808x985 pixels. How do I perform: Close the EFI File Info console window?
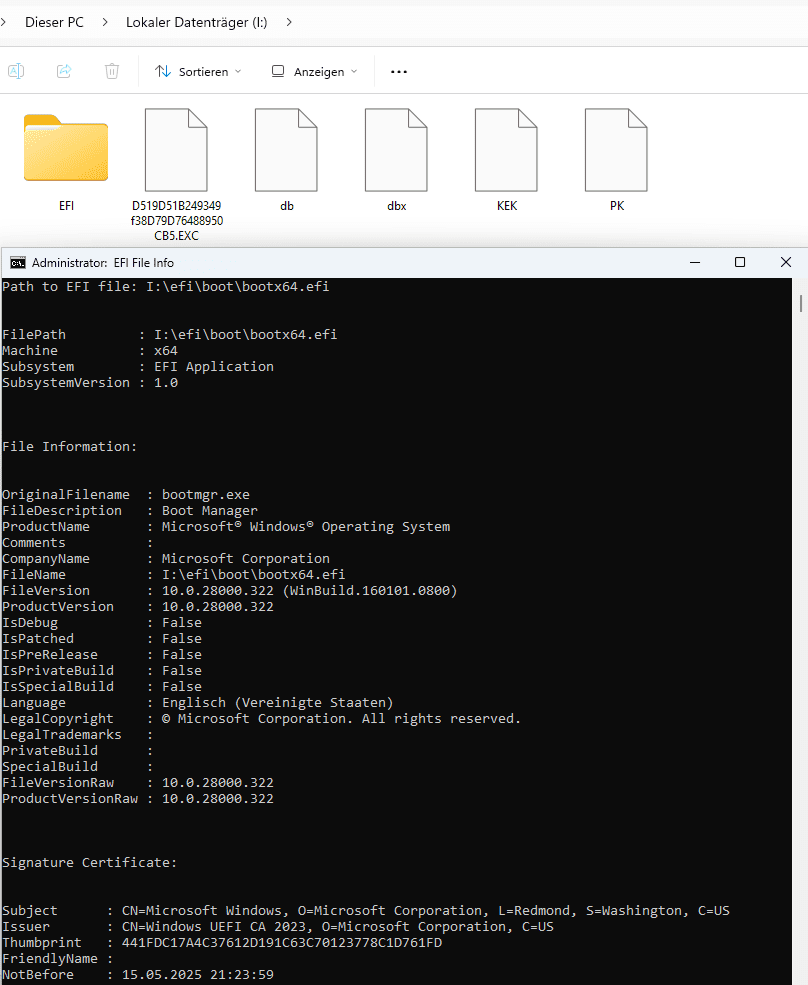[785, 262]
